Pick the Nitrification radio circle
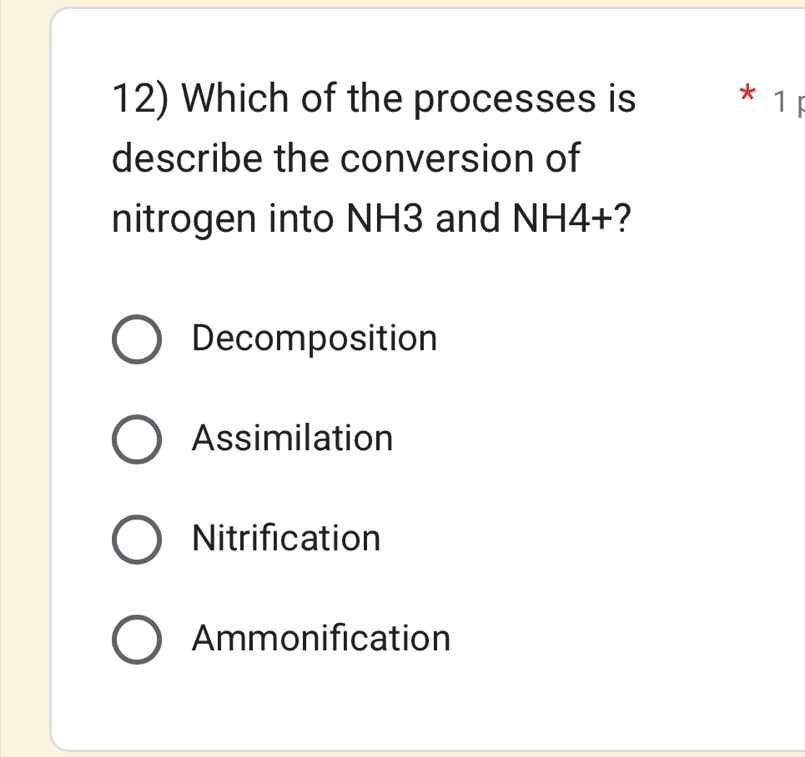This screenshot has width=805, height=757. (x=135, y=539)
